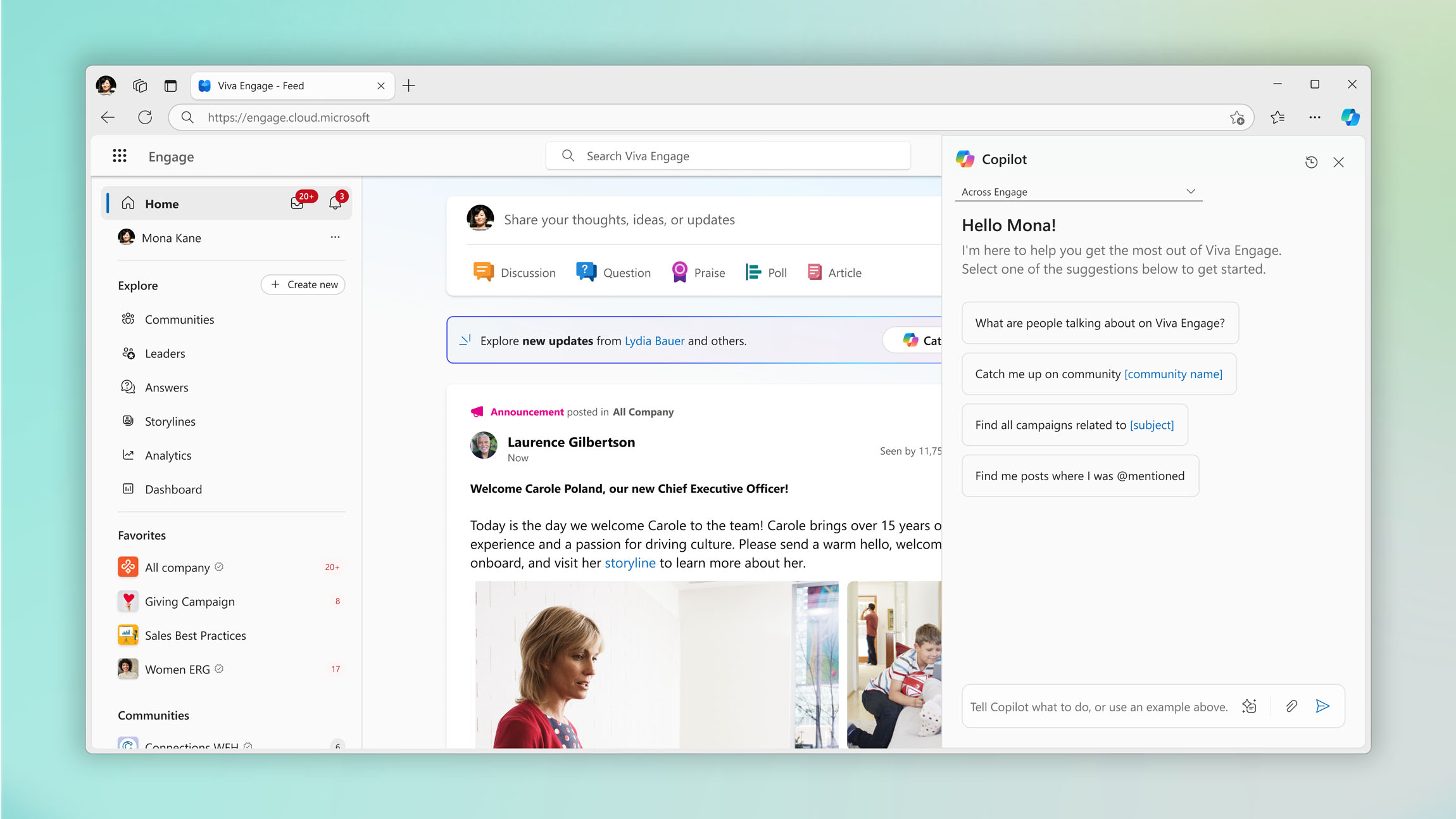Click the Edge Copilot sidebar icon

[1350, 117]
